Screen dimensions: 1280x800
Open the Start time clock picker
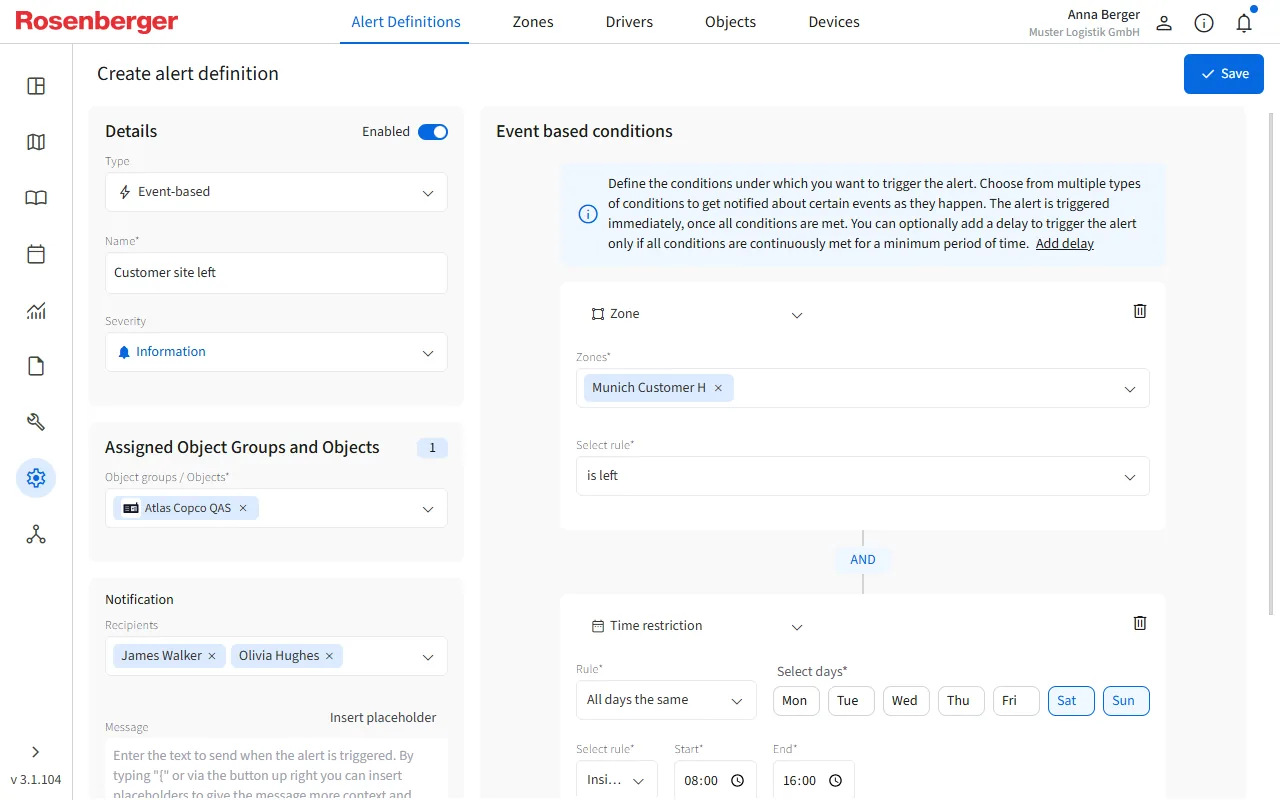point(737,781)
